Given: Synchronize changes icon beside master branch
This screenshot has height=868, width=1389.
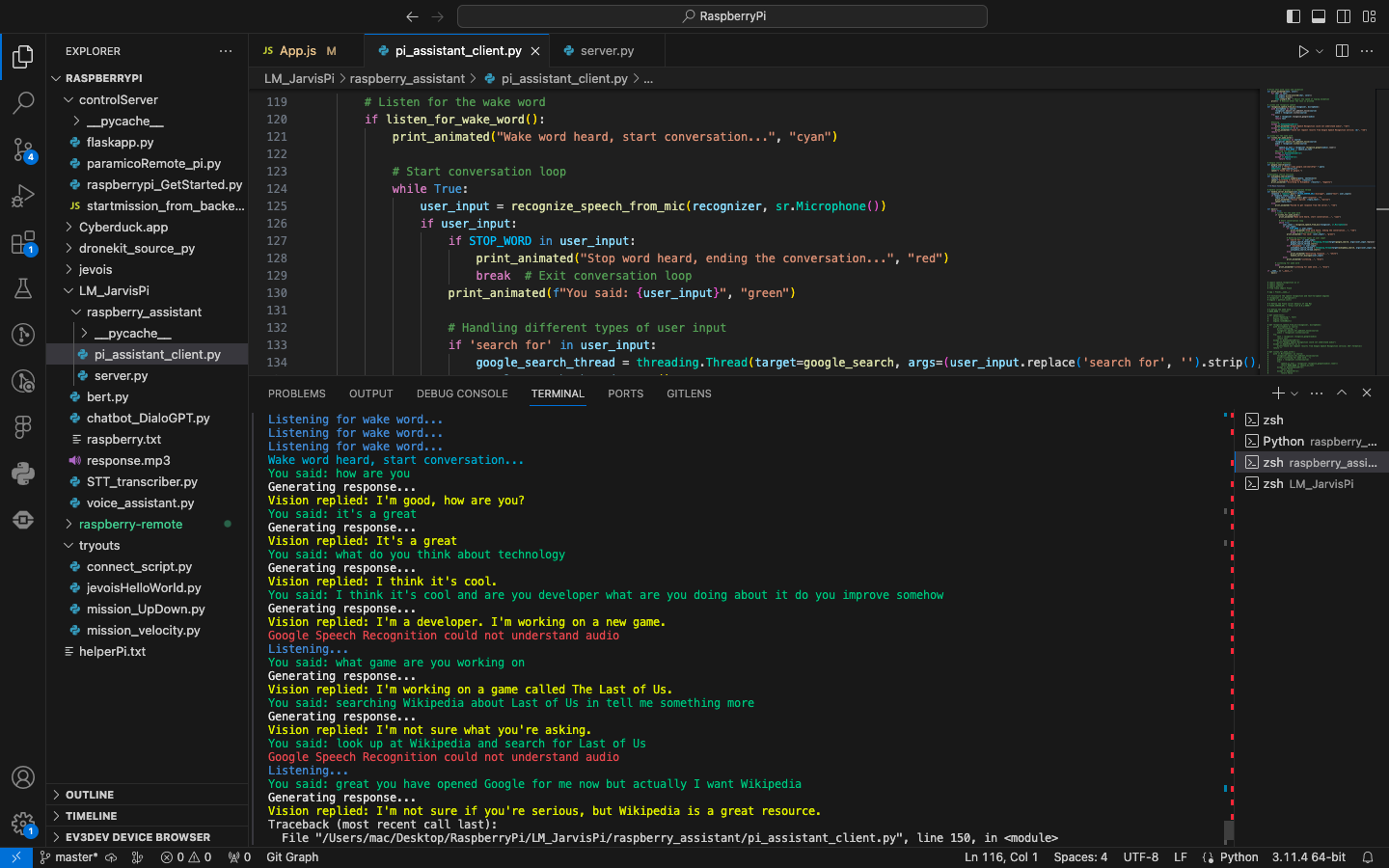Looking at the screenshot, I should [111, 857].
